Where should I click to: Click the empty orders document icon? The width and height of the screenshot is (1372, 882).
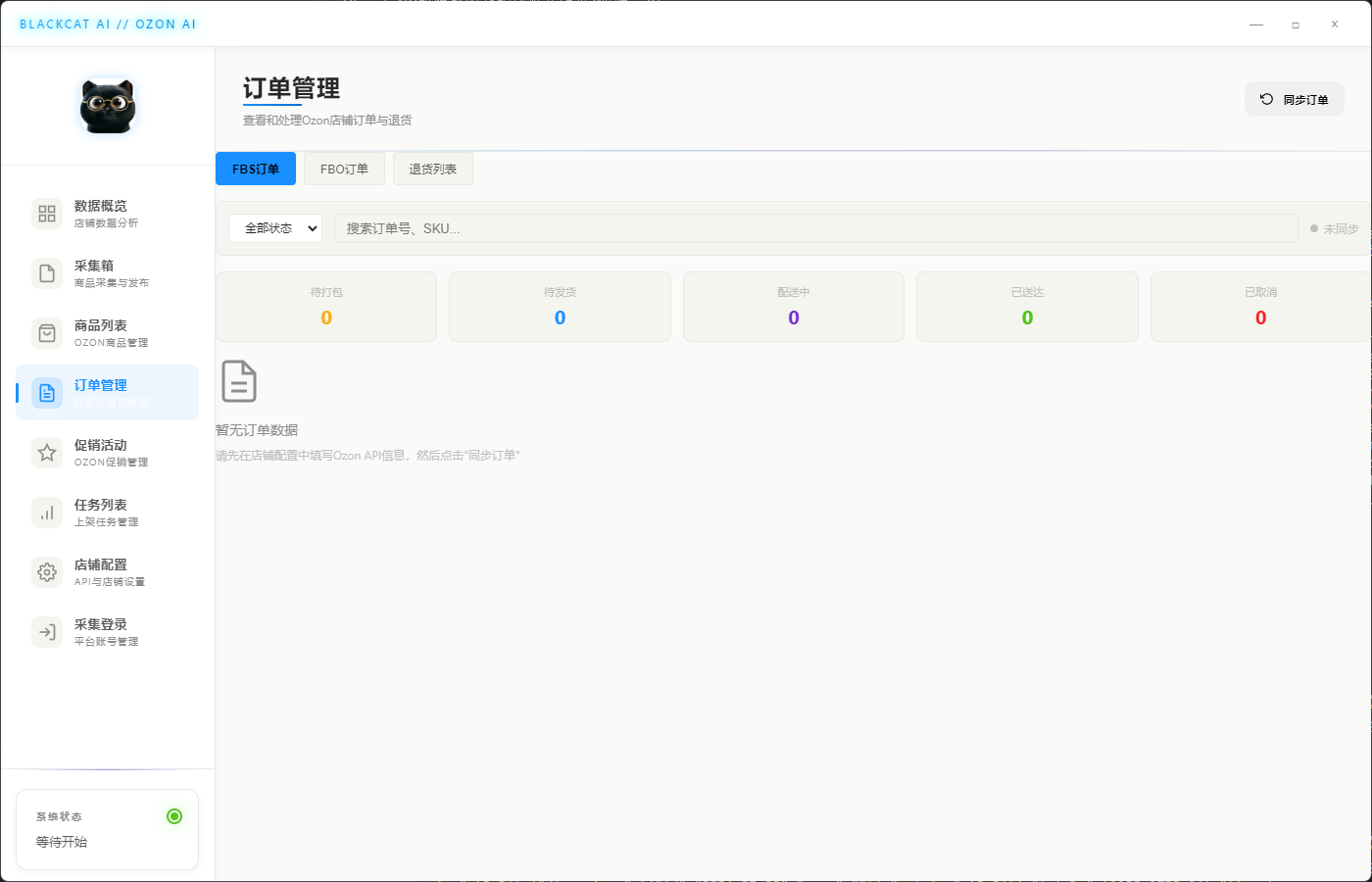[239, 381]
